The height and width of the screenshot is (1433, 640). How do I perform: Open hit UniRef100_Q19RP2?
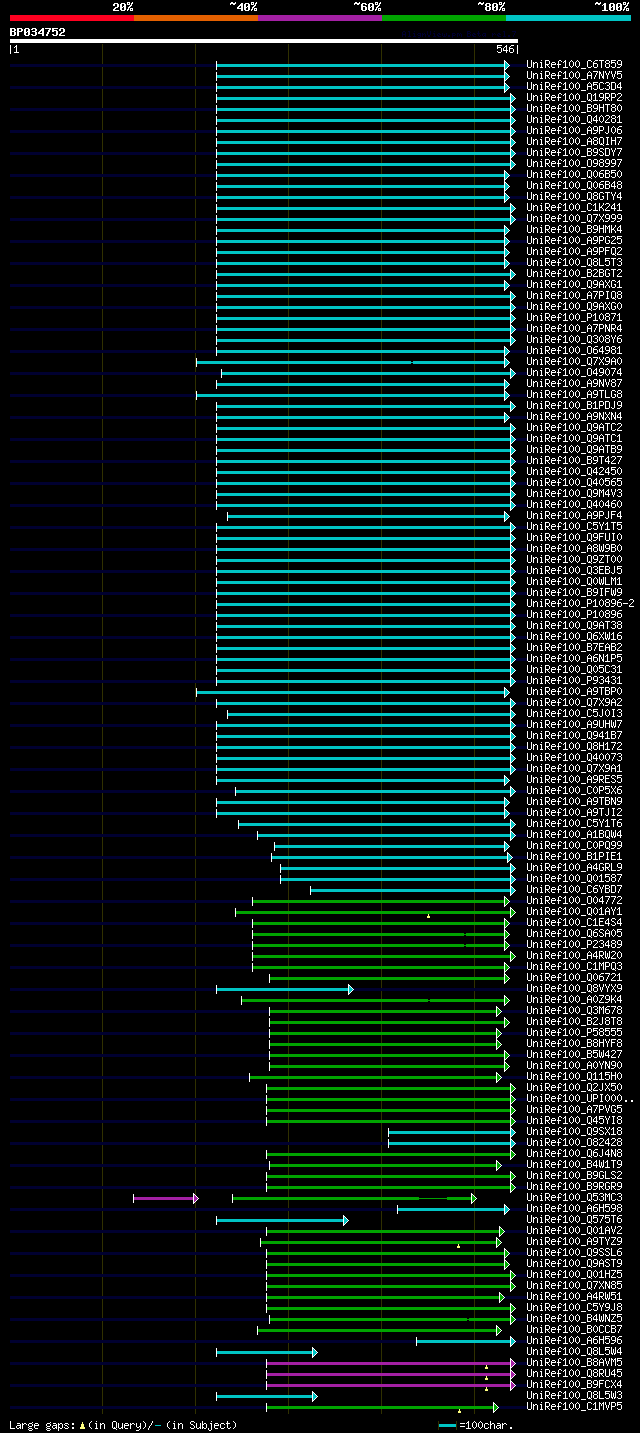point(574,98)
